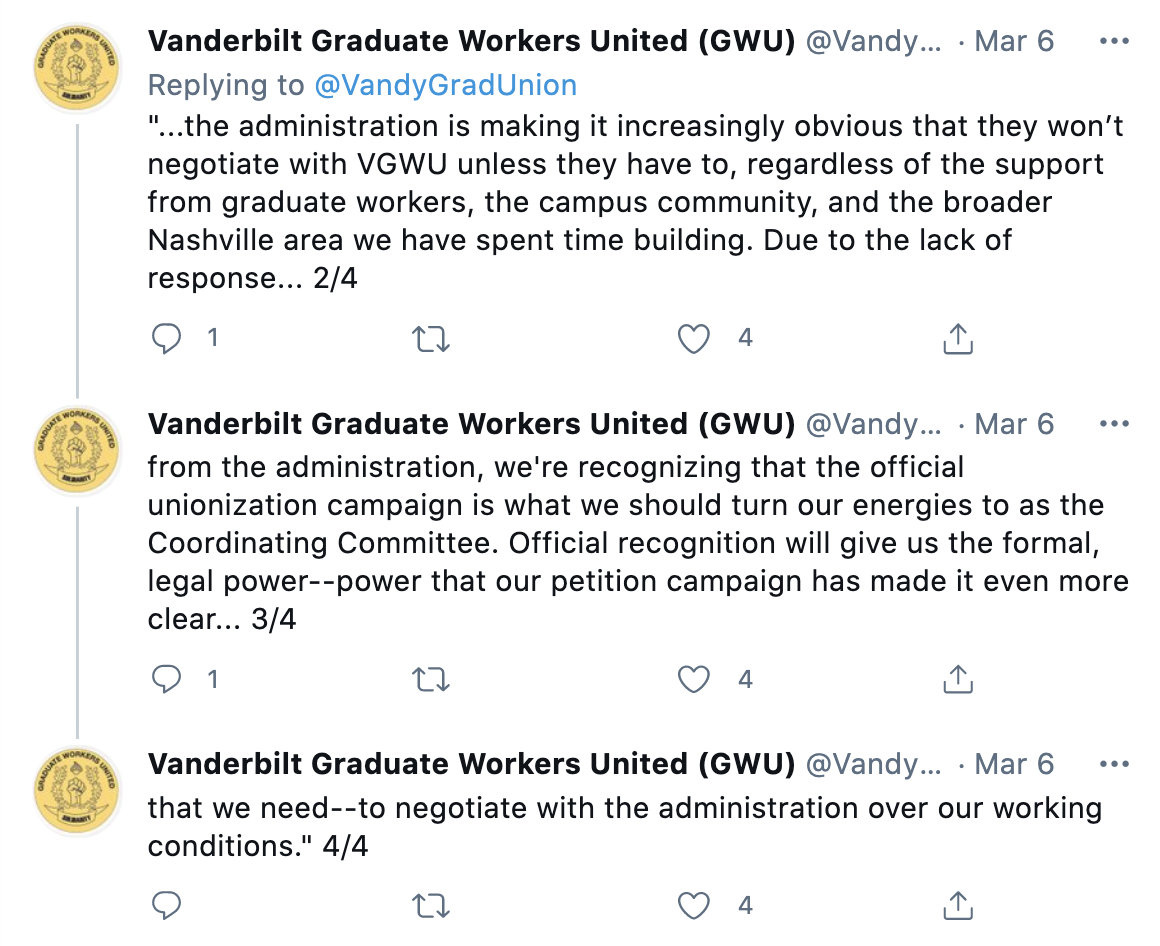Share the 3/4 tweet

click(957, 680)
